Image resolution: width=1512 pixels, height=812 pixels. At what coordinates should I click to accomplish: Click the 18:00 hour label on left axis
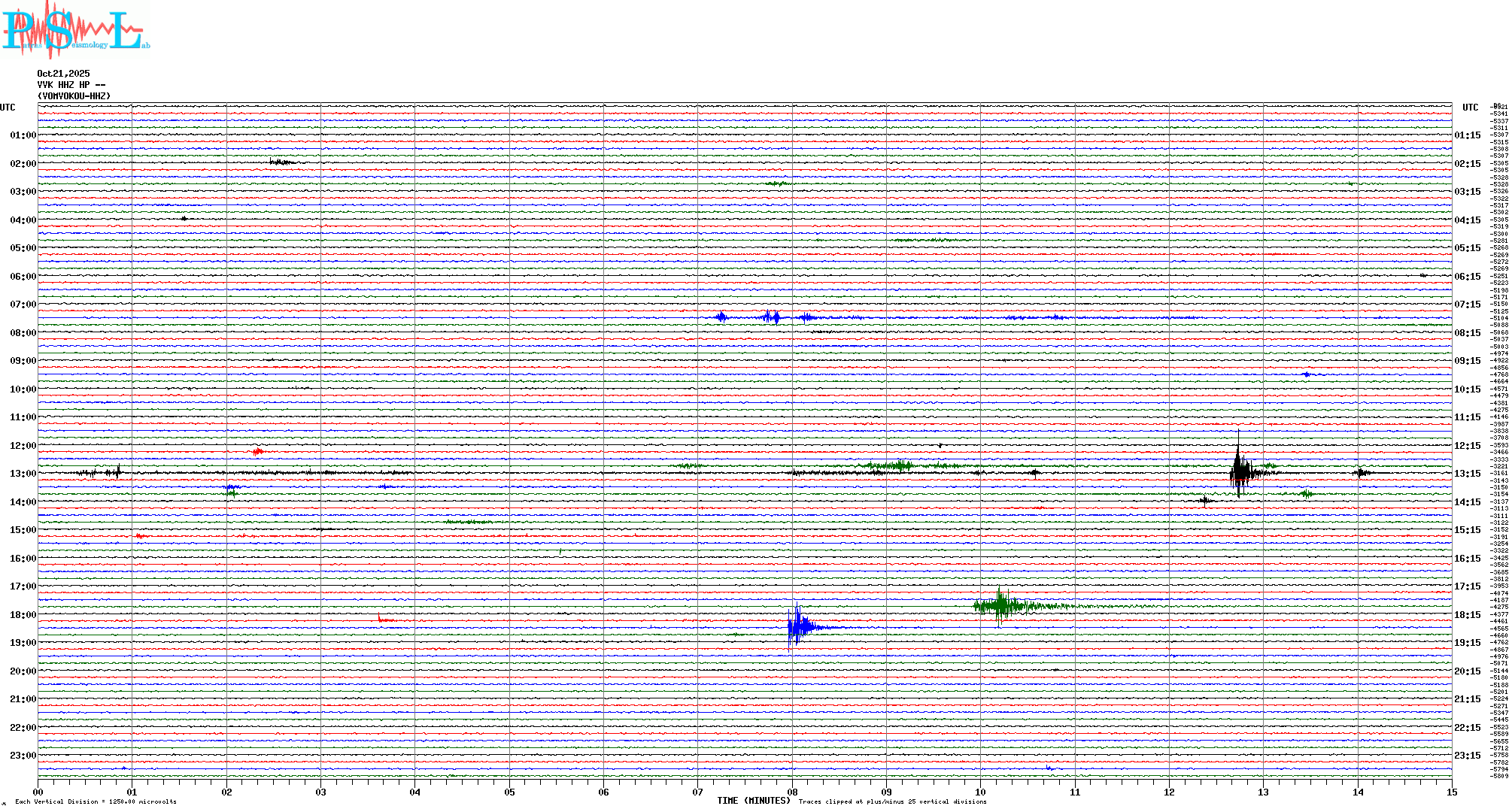[x=23, y=615]
